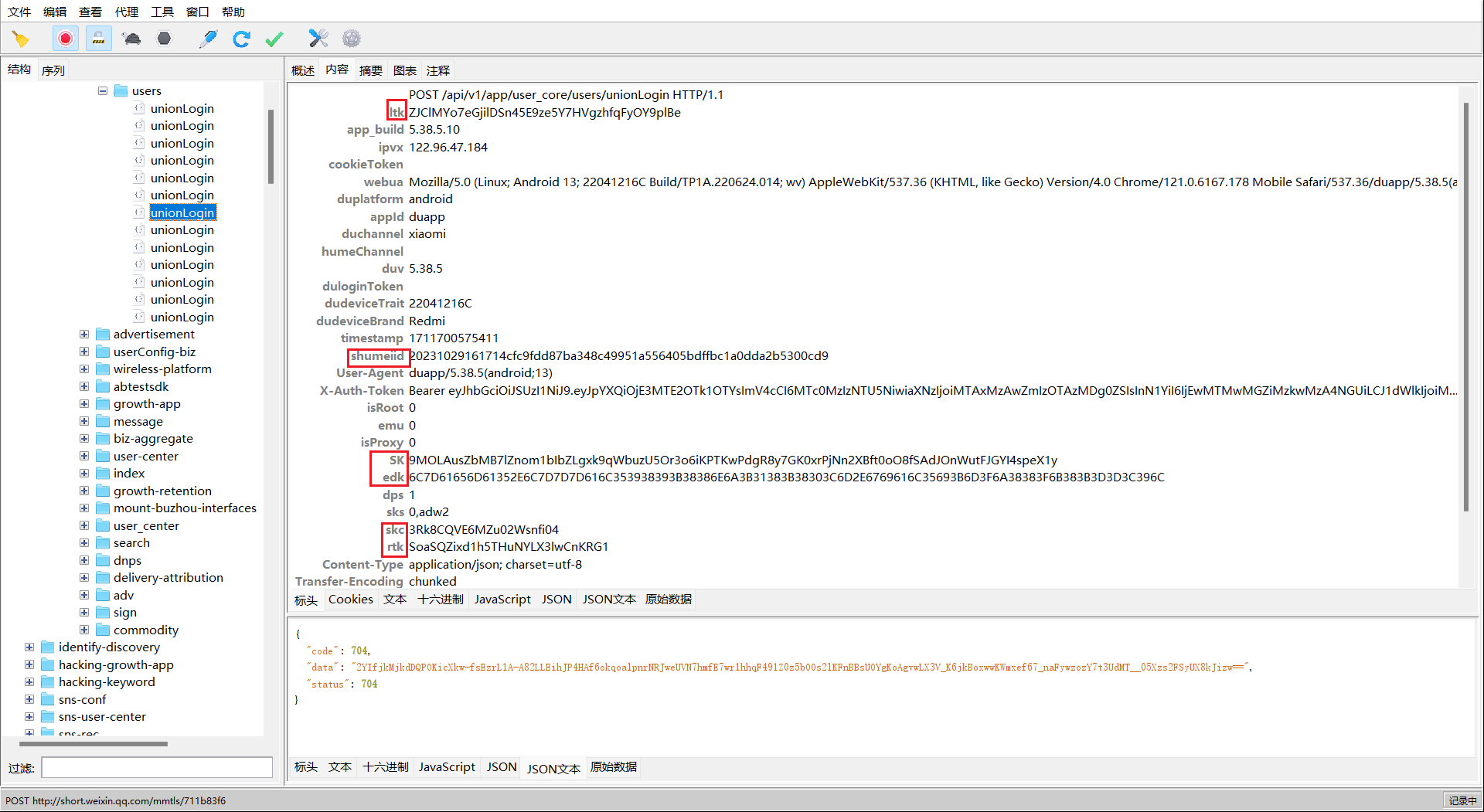Image resolution: width=1484 pixels, height=812 pixels.
Task: Open the 编辑 menu
Action: (x=55, y=12)
